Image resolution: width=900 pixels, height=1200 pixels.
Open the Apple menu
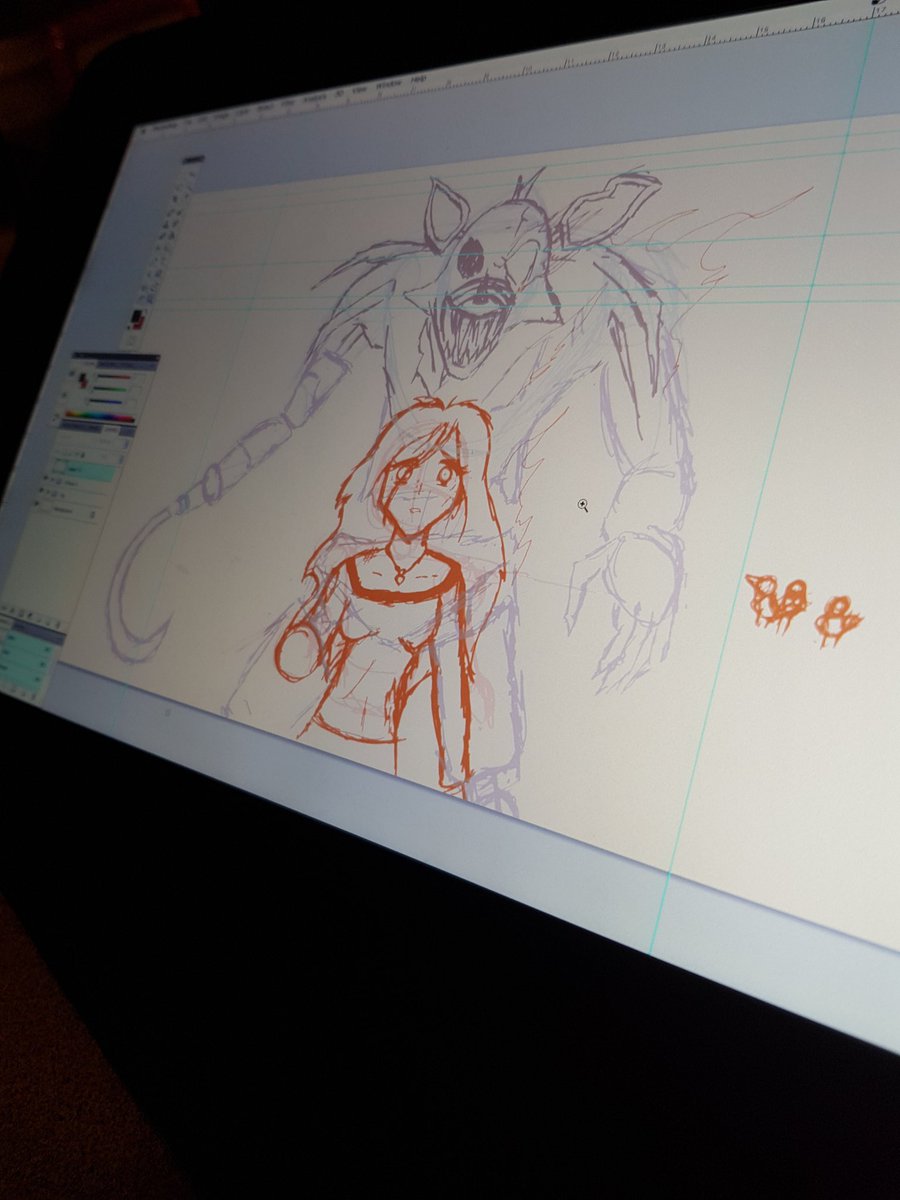(x=143, y=130)
